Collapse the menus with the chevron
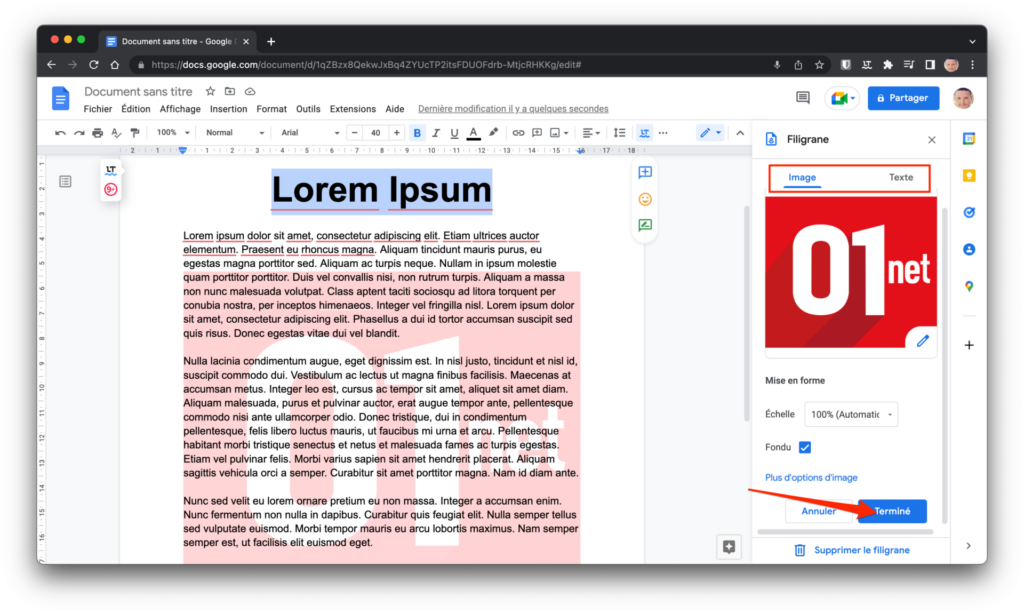This screenshot has height=613, width=1024. pos(740,133)
